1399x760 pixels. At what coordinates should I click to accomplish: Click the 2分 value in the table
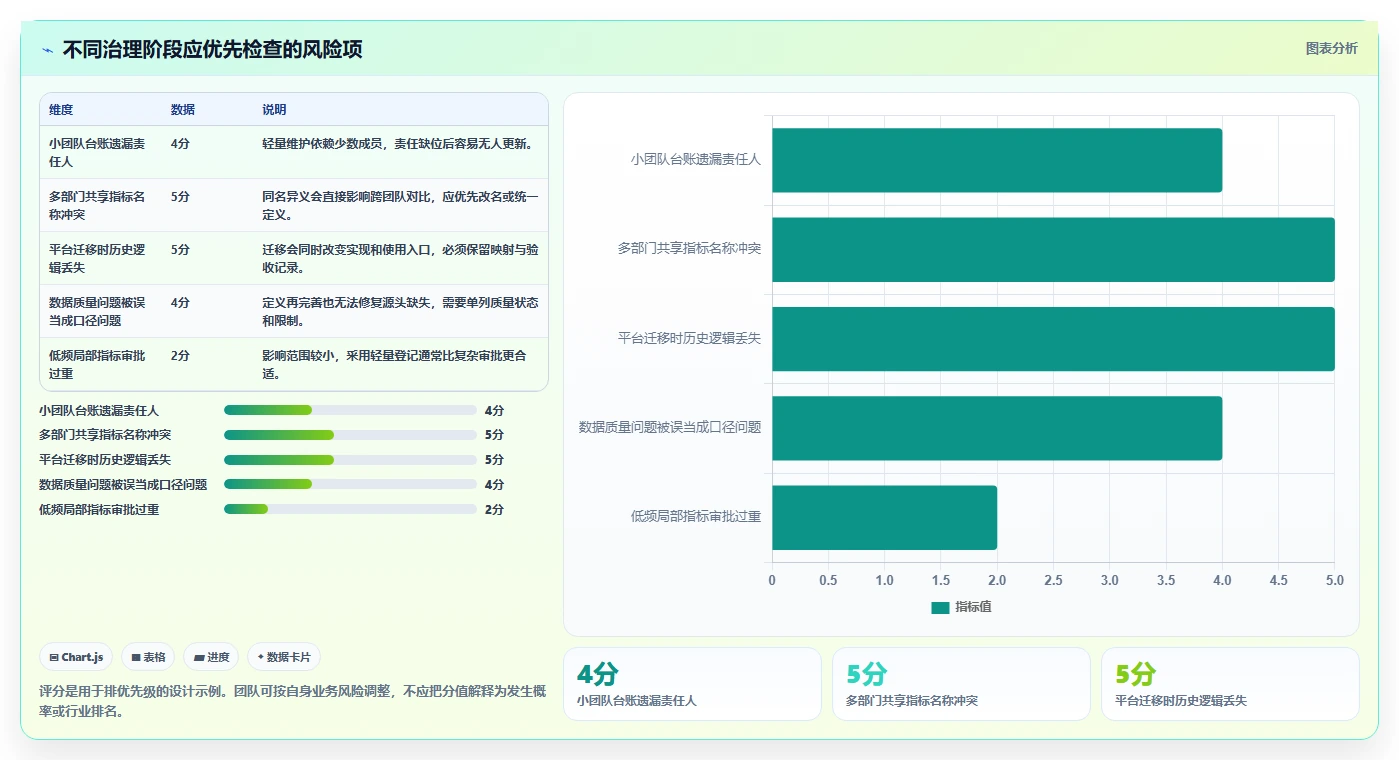pos(180,355)
